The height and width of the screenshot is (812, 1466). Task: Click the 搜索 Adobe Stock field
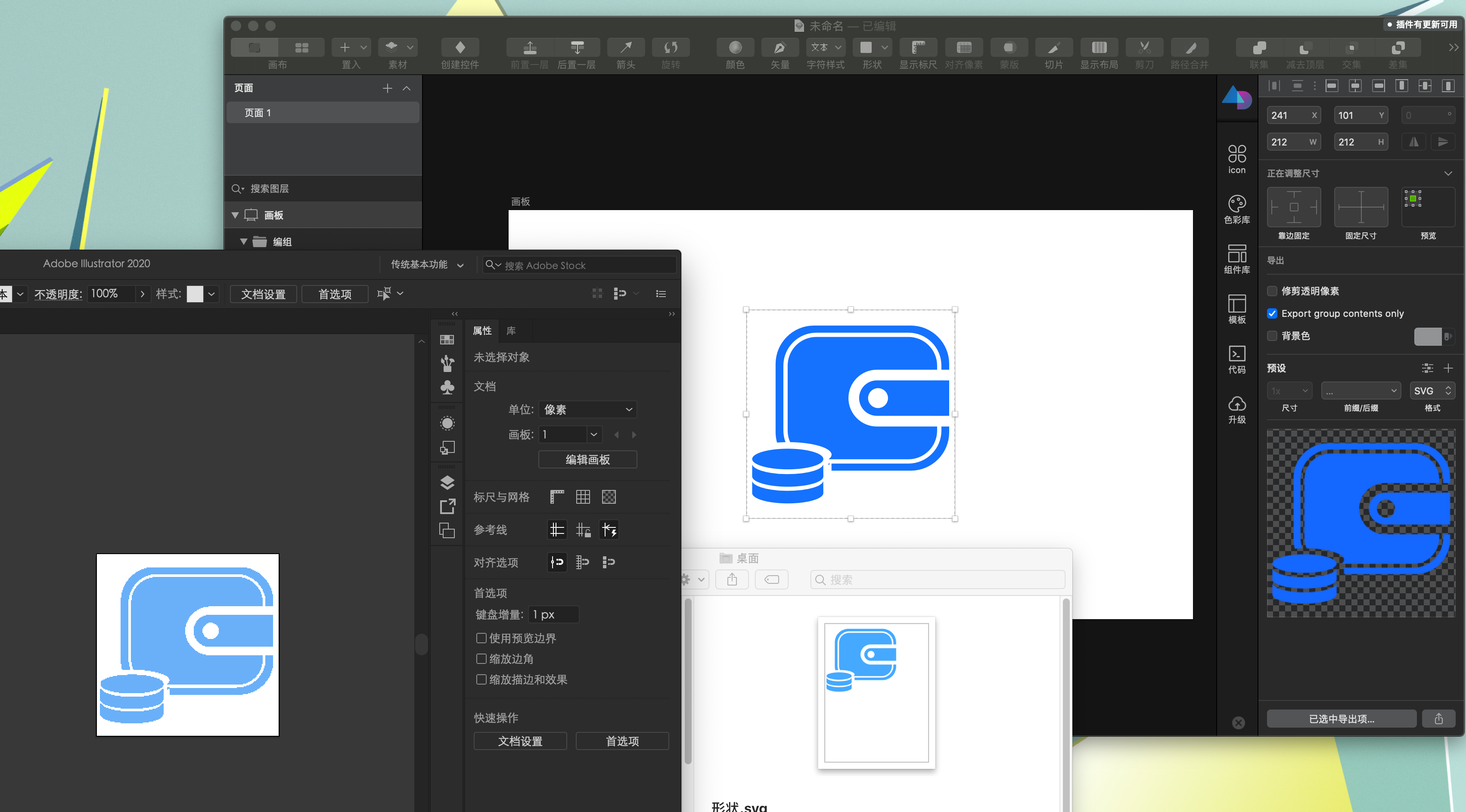[x=579, y=265]
